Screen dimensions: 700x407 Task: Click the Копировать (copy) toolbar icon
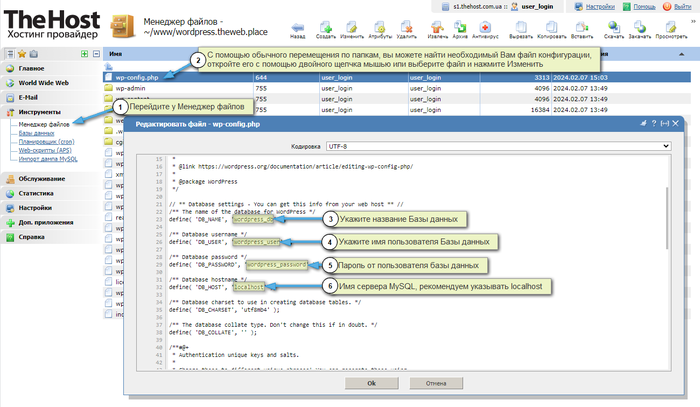point(552,30)
